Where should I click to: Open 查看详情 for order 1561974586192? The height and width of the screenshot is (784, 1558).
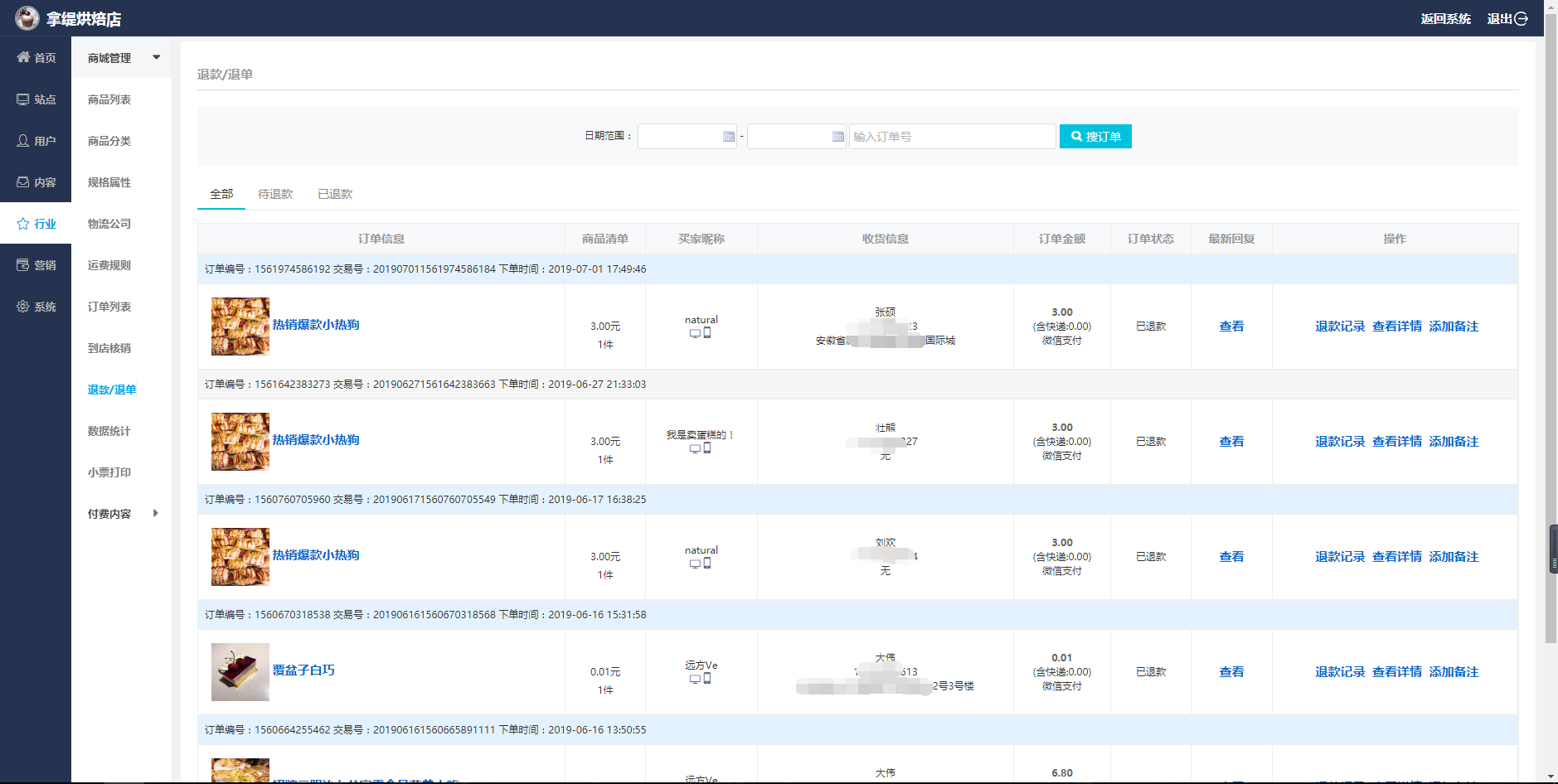[1397, 326]
